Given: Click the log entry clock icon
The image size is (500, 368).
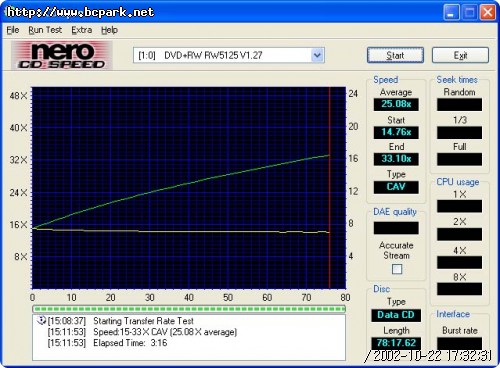Looking at the screenshot, I should pos(41,320).
